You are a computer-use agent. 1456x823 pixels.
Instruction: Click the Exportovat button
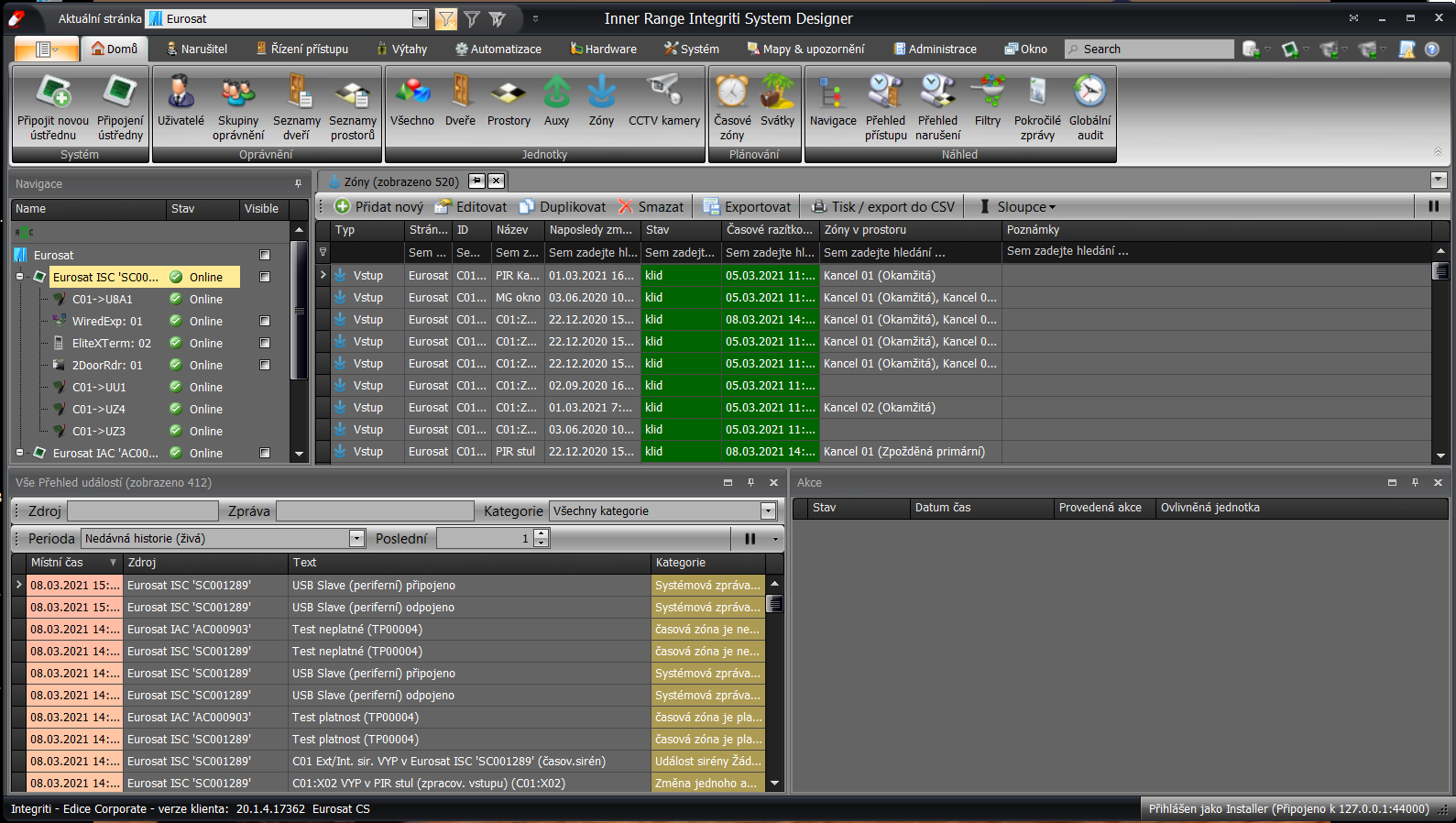[x=747, y=207]
